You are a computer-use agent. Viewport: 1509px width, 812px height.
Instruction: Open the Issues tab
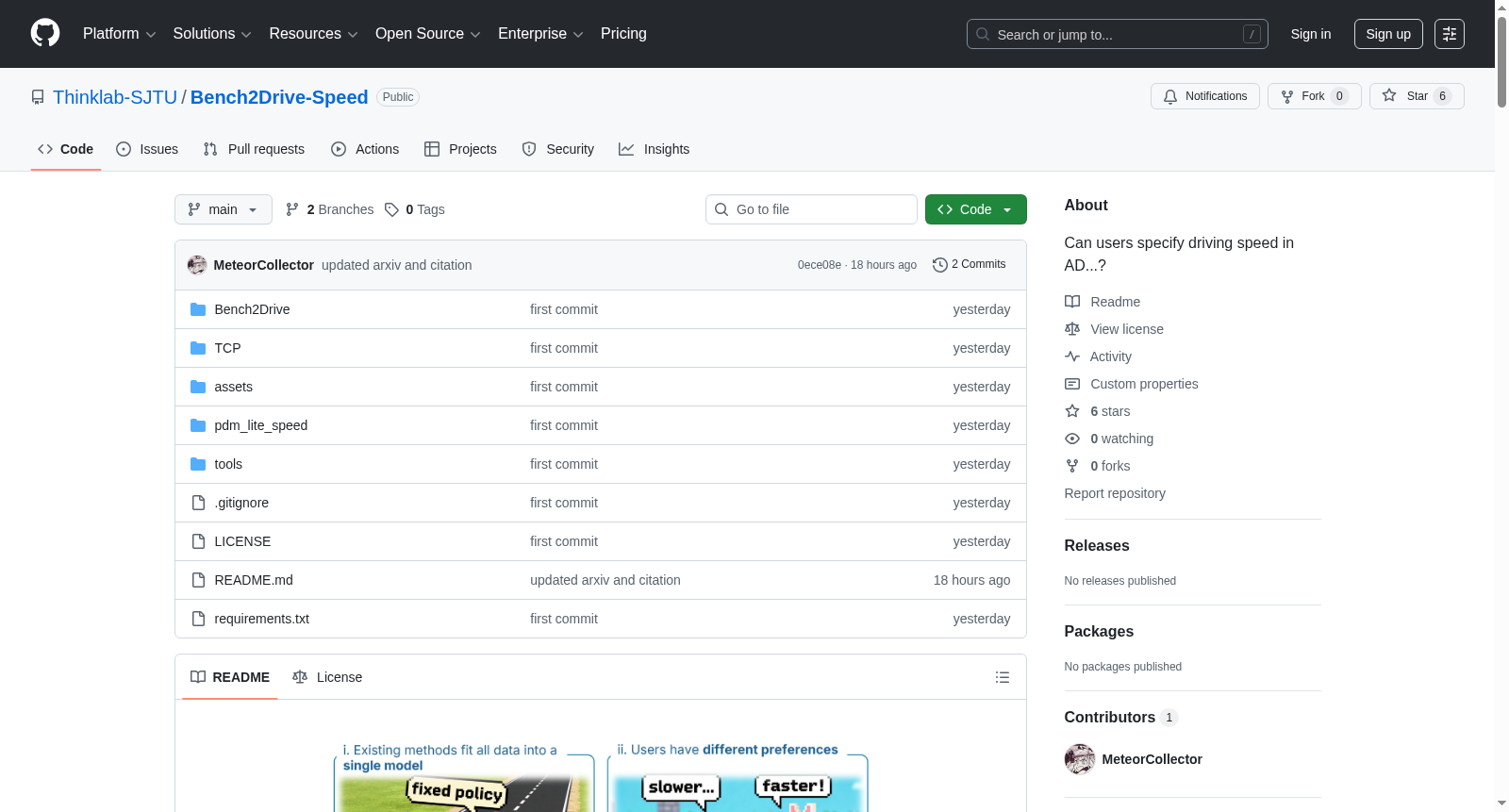147,149
